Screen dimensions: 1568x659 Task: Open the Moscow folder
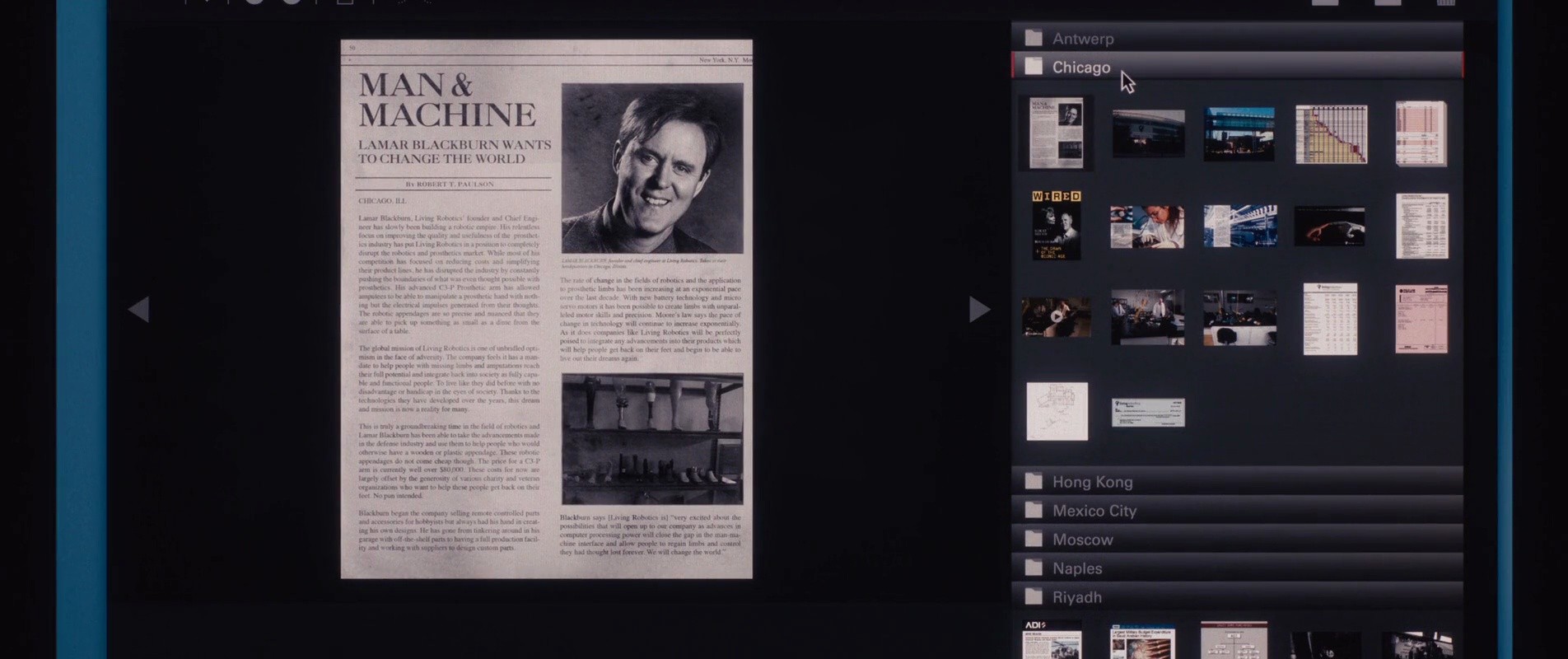(1237, 539)
